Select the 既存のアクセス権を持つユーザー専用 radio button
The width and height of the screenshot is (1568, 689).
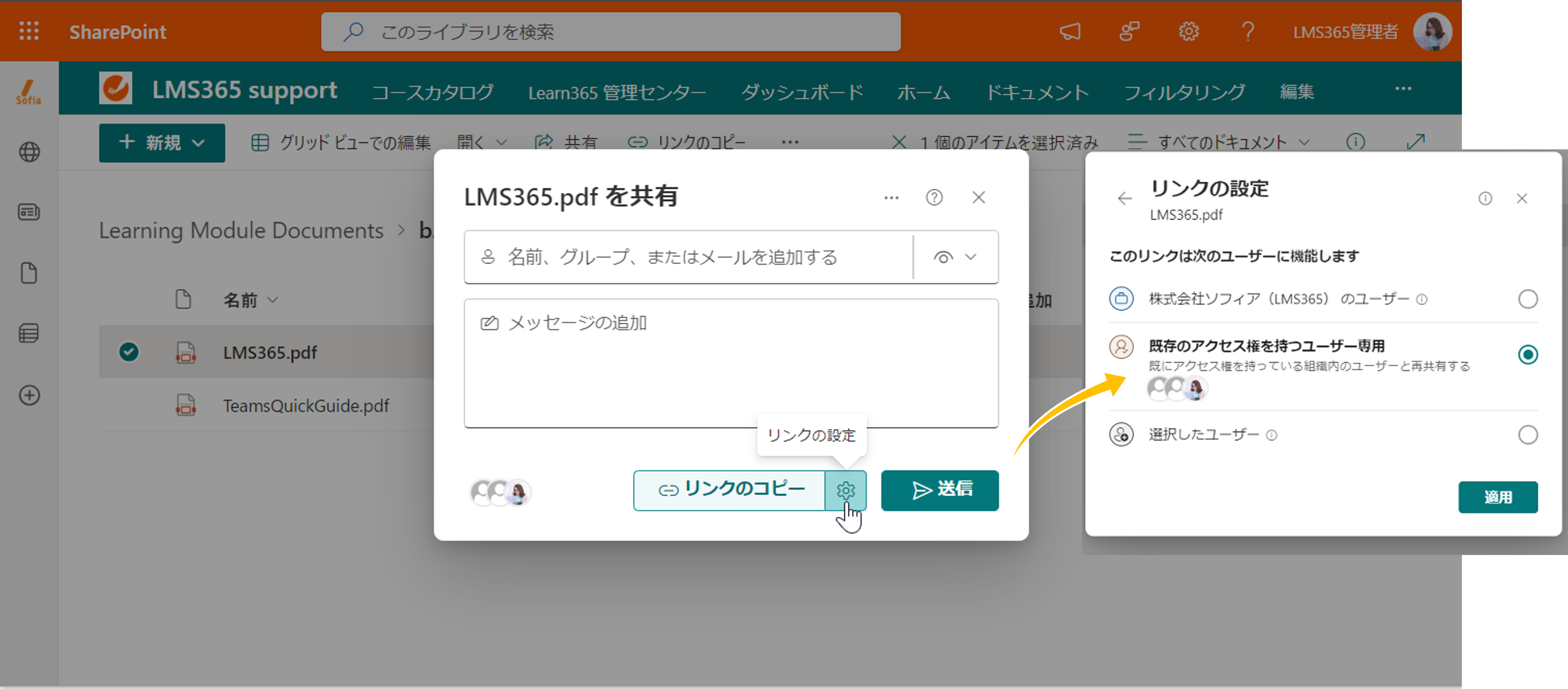1527,354
